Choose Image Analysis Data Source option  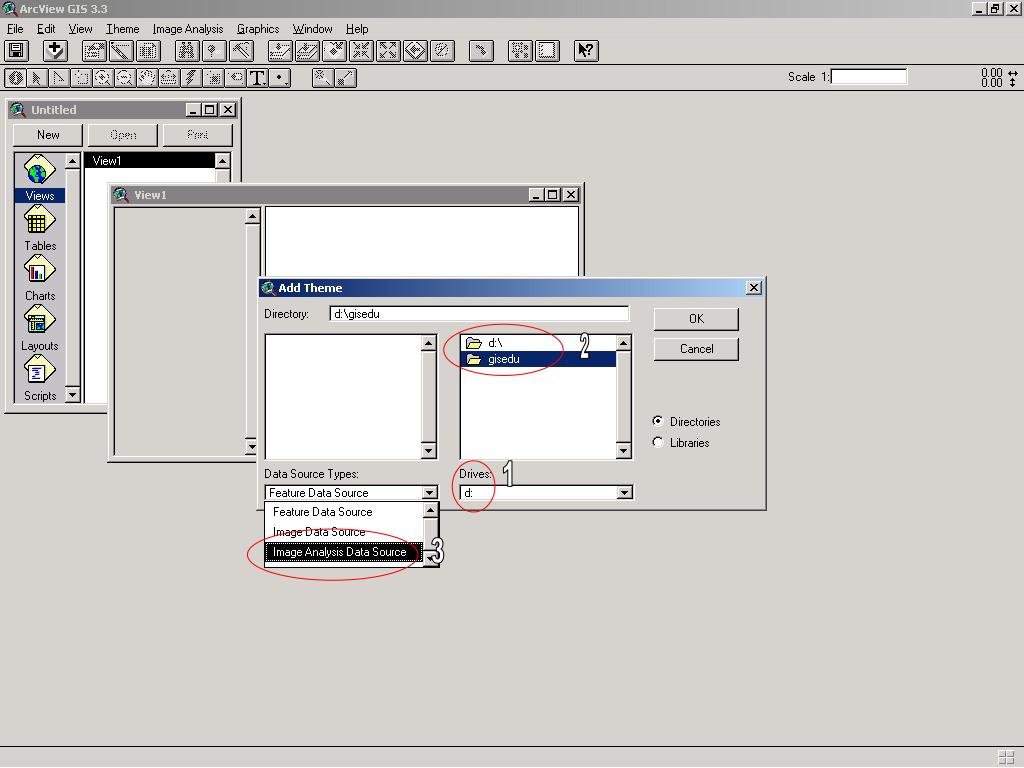pyautogui.click(x=344, y=552)
